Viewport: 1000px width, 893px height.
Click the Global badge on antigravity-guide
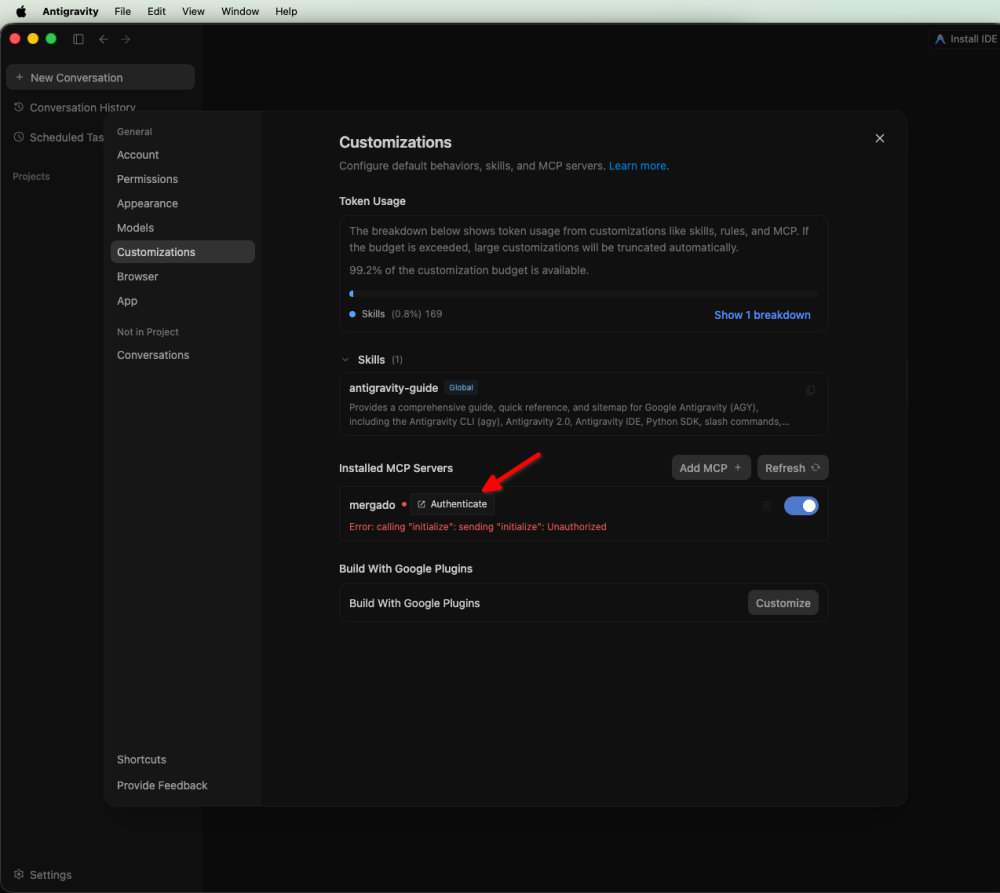click(x=461, y=388)
